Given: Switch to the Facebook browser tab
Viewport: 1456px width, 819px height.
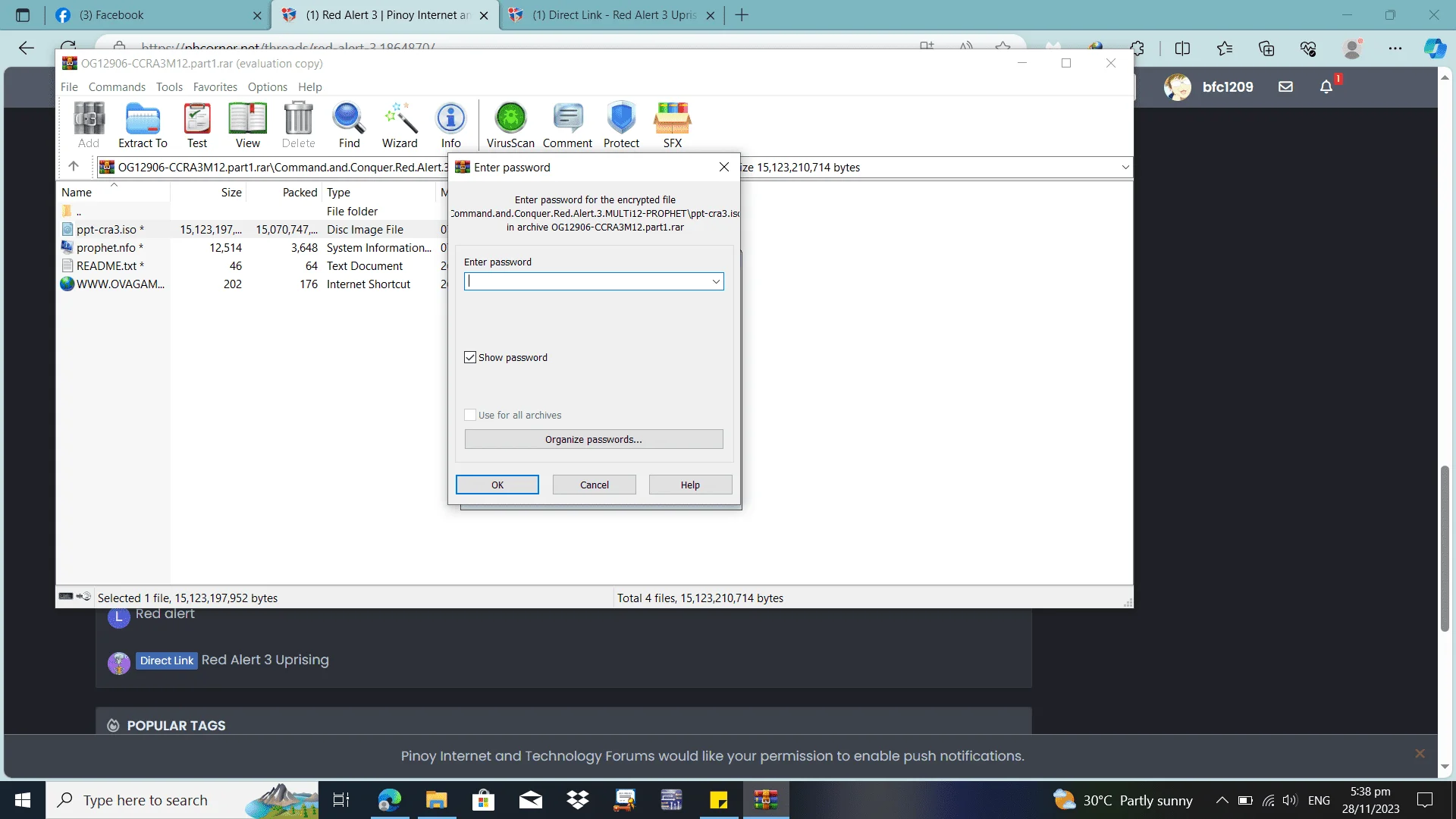Looking at the screenshot, I should click(158, 15).
